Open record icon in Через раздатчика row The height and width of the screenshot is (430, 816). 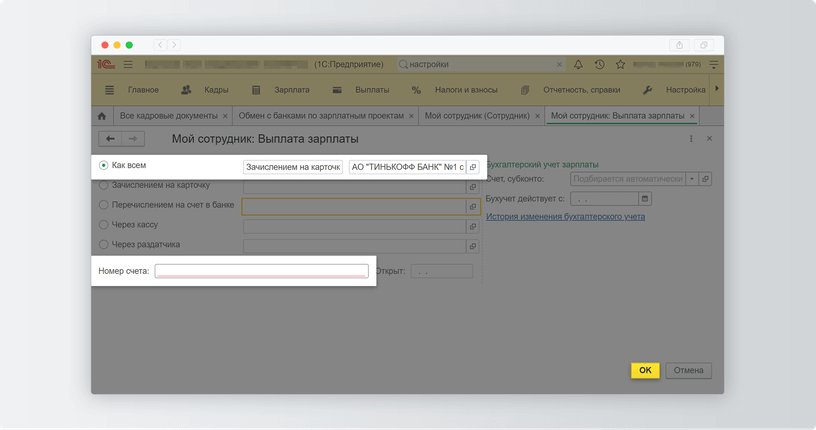(473, 246)
